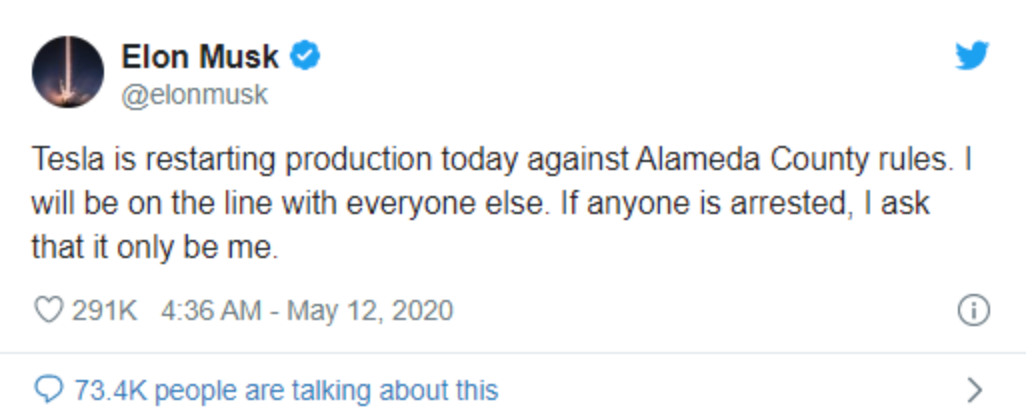Click the word "Tesla" in the tweet
The width and height of the screenshot is (1026, 420).
click(68, 160)
